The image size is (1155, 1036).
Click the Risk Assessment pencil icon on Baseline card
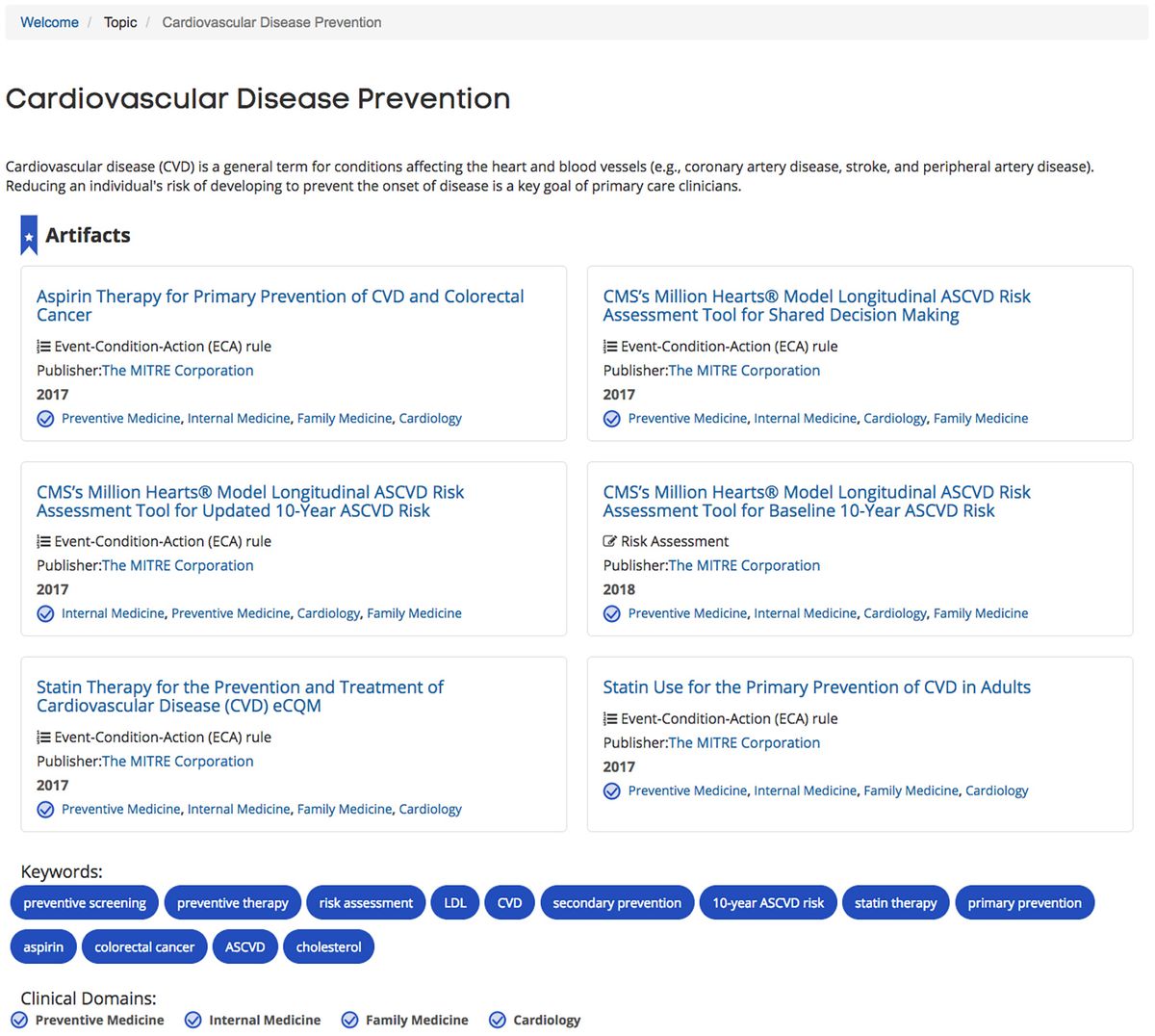(x=610, y=541)
